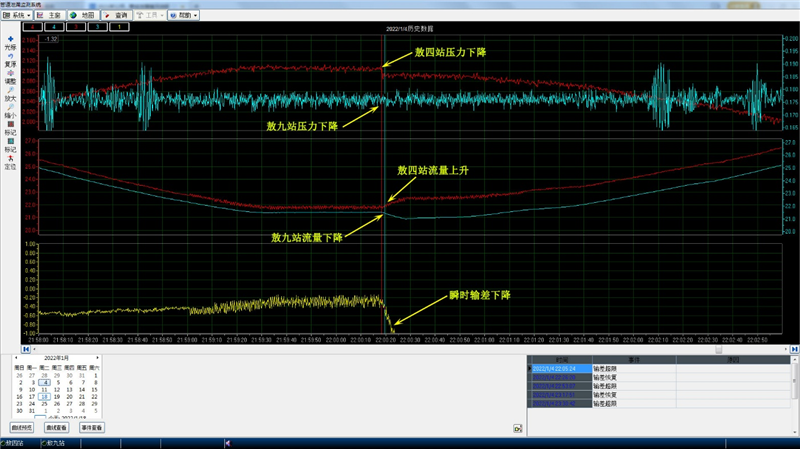This screenshot has height=449, width=800.
Task: Open the 地图 map view
Action: [x=83, y=16]
